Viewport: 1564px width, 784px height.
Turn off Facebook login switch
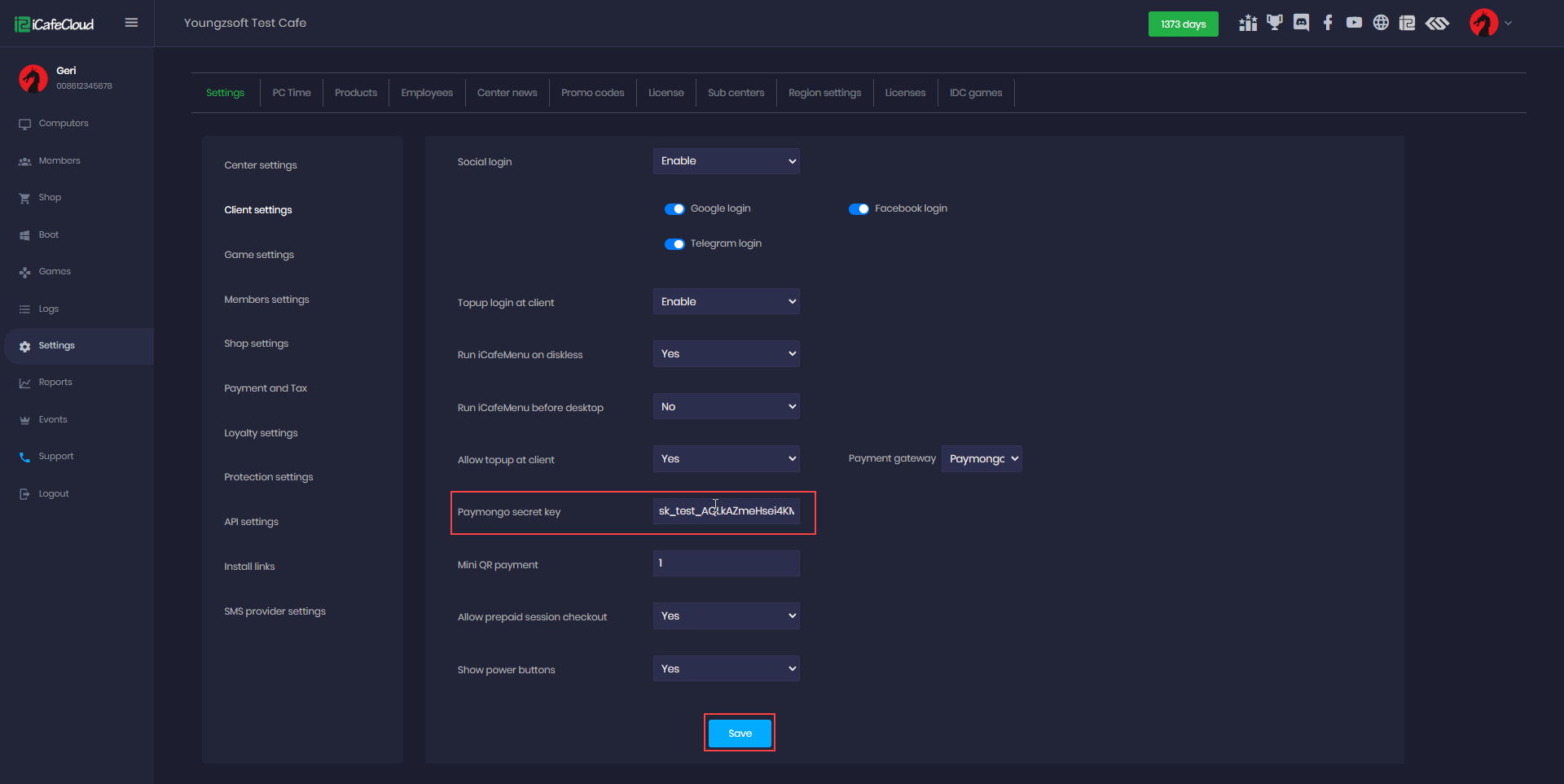859,209
